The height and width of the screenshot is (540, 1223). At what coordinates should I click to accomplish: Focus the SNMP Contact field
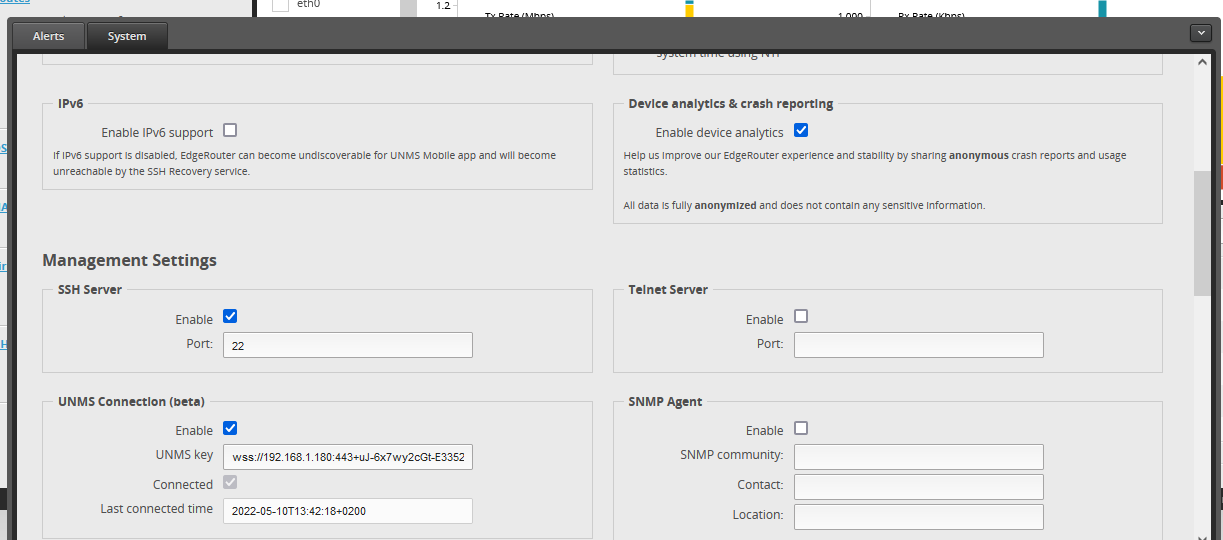(x=918, y=486)
